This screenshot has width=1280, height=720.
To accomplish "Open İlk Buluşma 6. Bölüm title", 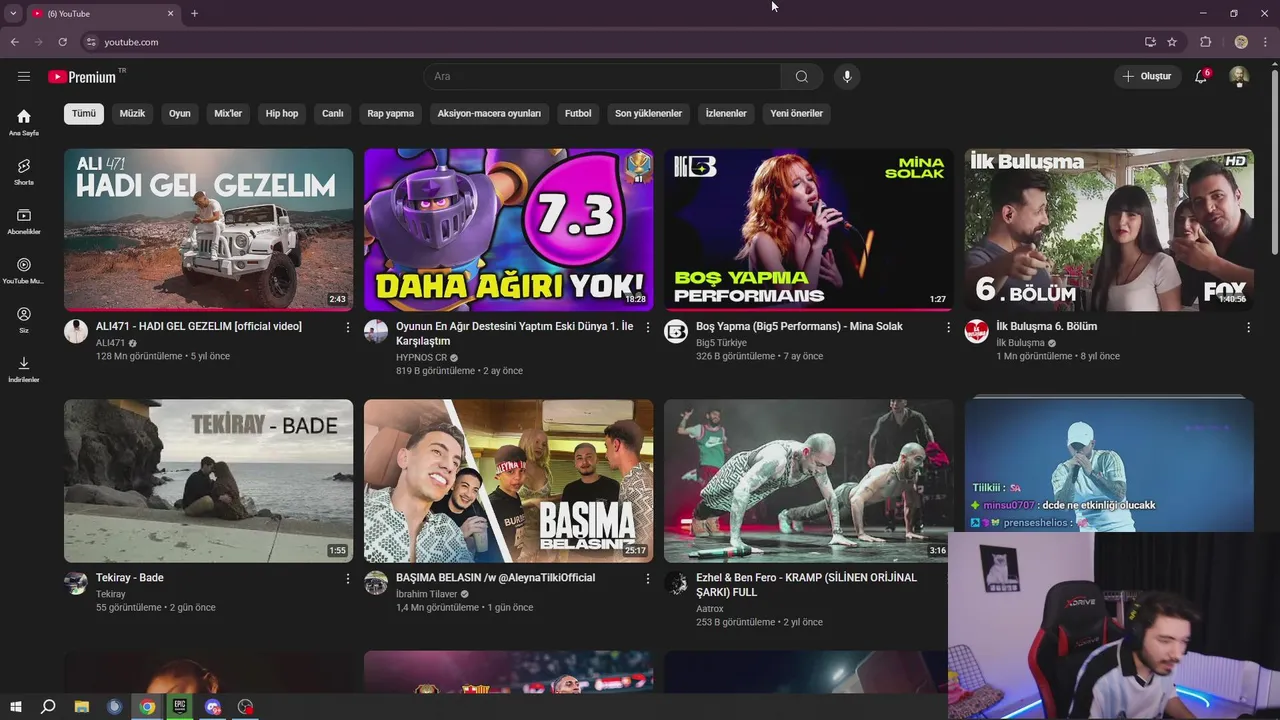I will (1046, 326).
